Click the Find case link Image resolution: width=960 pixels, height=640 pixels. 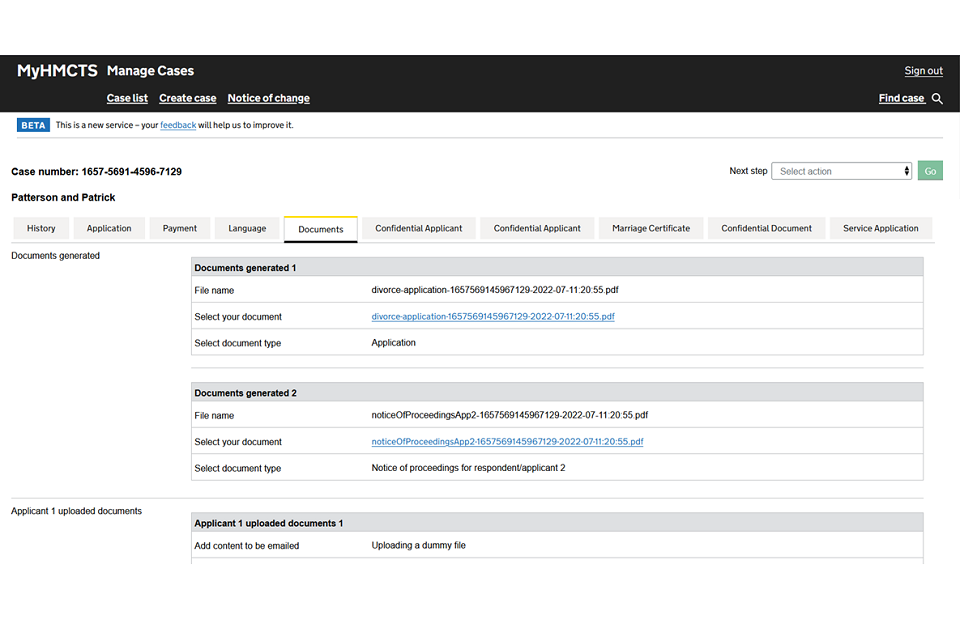pos(901,99)
